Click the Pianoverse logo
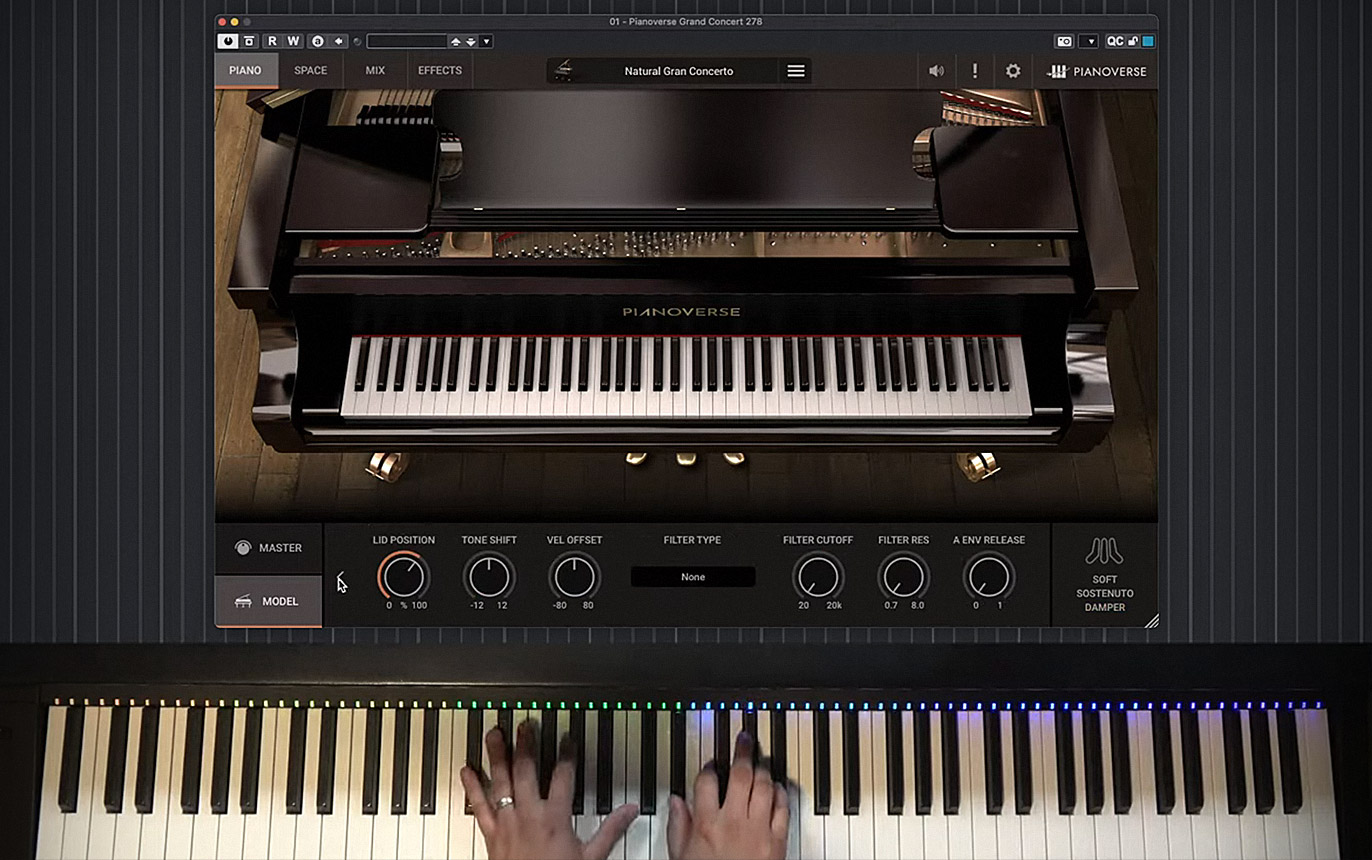 [1097, 72]
